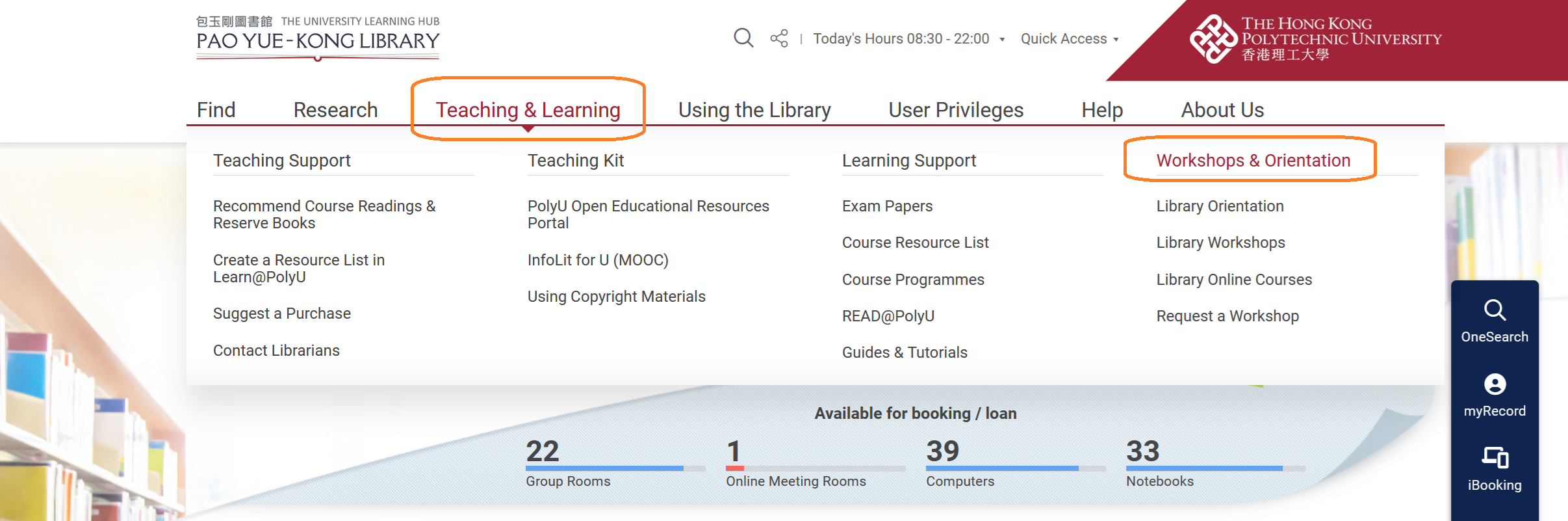Viewport: 1568px width, 521px height.
Task: Select the Teaching & Learning menu
Action: coord(528,110)
